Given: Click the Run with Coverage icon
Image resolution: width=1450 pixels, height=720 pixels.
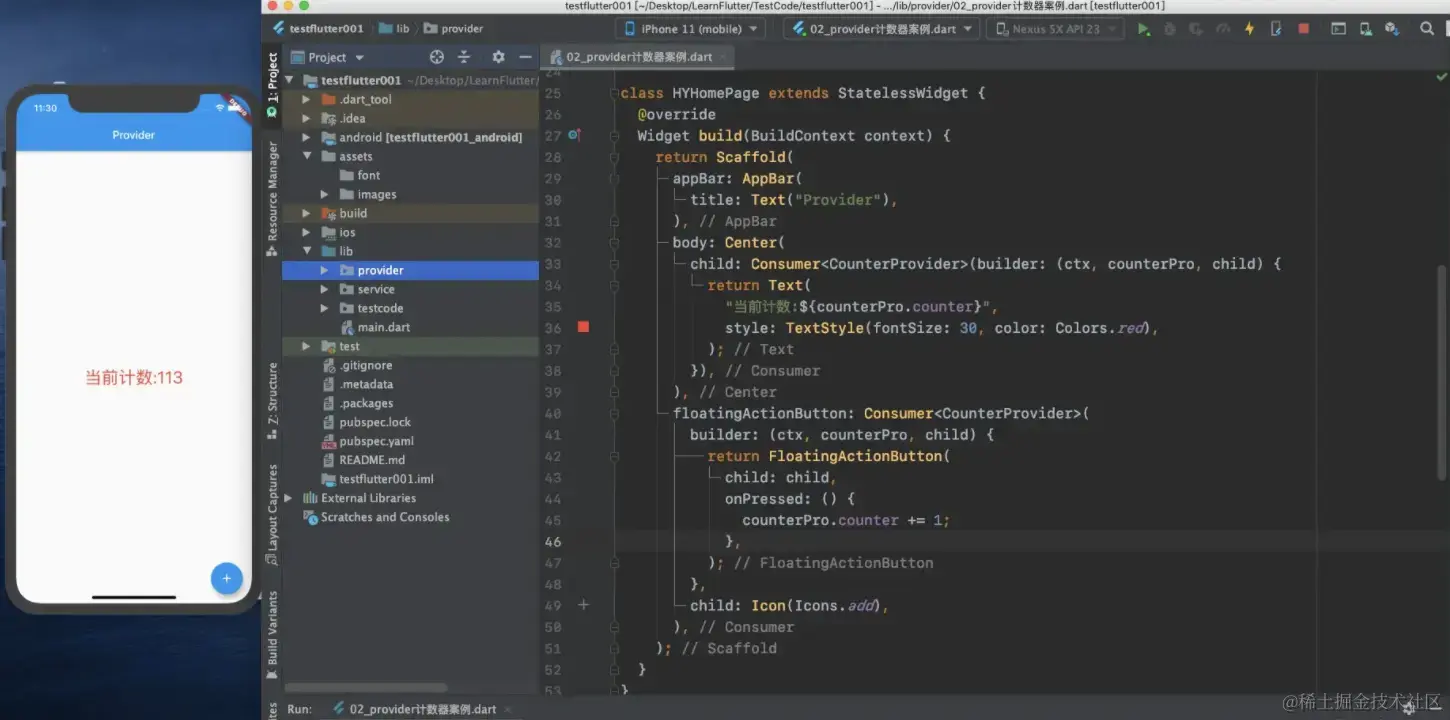Looking at the screenshot, I should tap(1196, 29).
